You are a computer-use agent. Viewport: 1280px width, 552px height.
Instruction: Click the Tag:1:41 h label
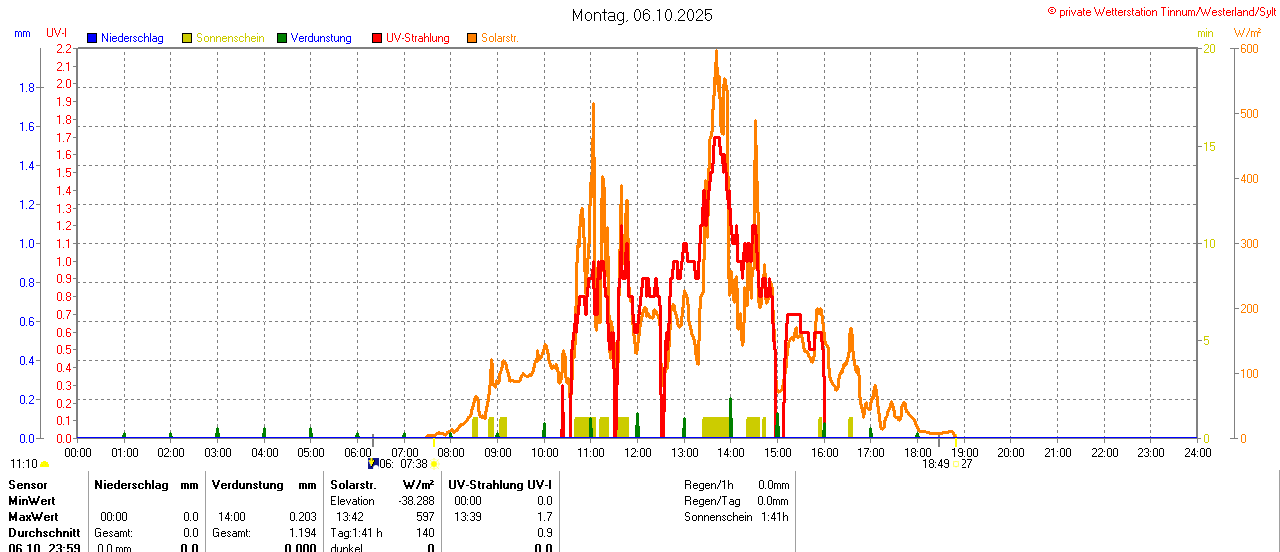tap(356, 533)
